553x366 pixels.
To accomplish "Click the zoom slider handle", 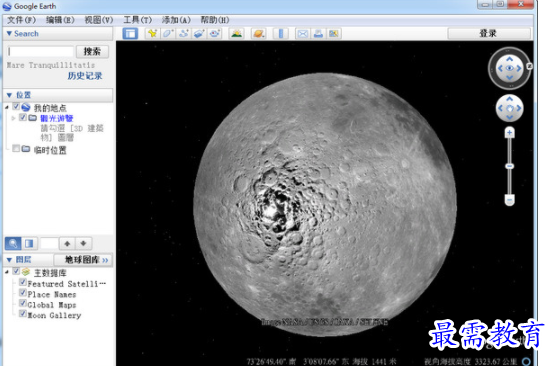I will coord(509,166).
